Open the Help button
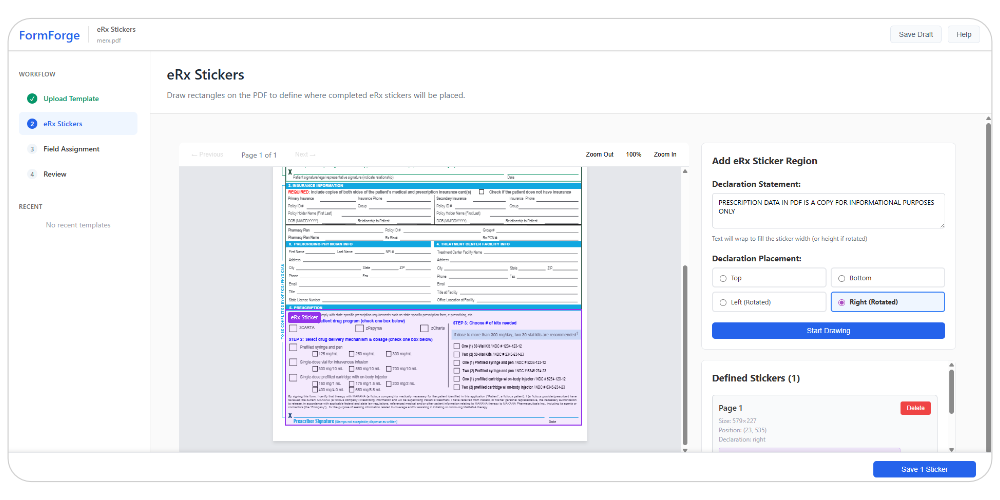The height and width of the screenshot is (500, 1000). [x=964, y=34]
